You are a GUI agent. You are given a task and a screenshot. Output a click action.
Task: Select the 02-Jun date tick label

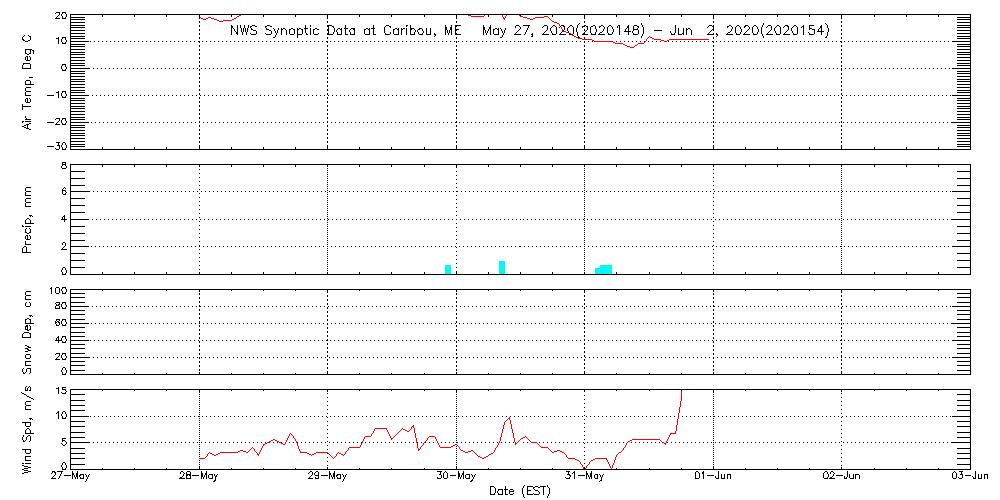click(842, 477)
